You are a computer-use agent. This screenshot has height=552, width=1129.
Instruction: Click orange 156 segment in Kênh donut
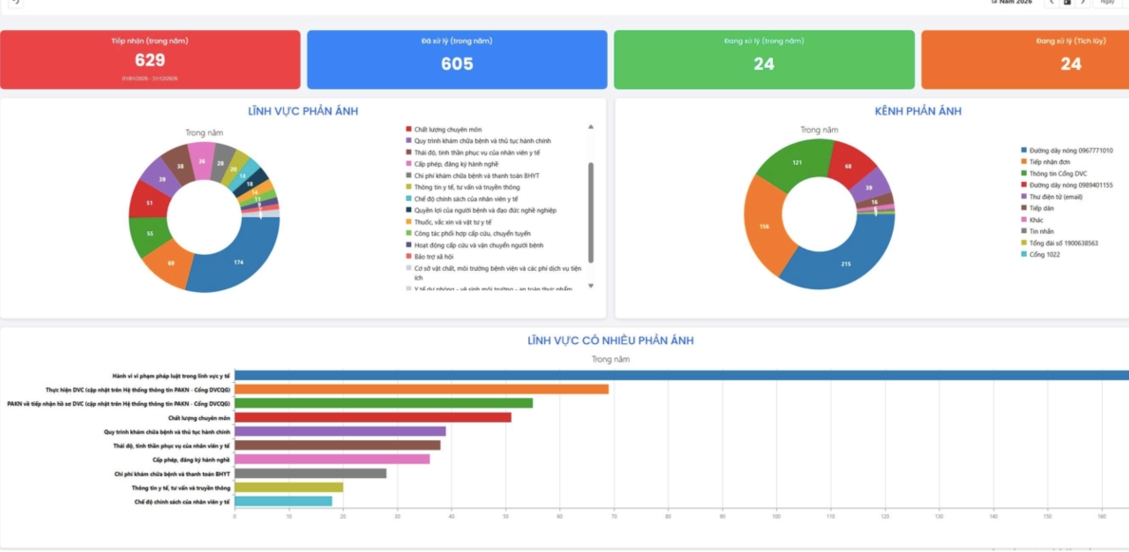[x=763, y=226]
